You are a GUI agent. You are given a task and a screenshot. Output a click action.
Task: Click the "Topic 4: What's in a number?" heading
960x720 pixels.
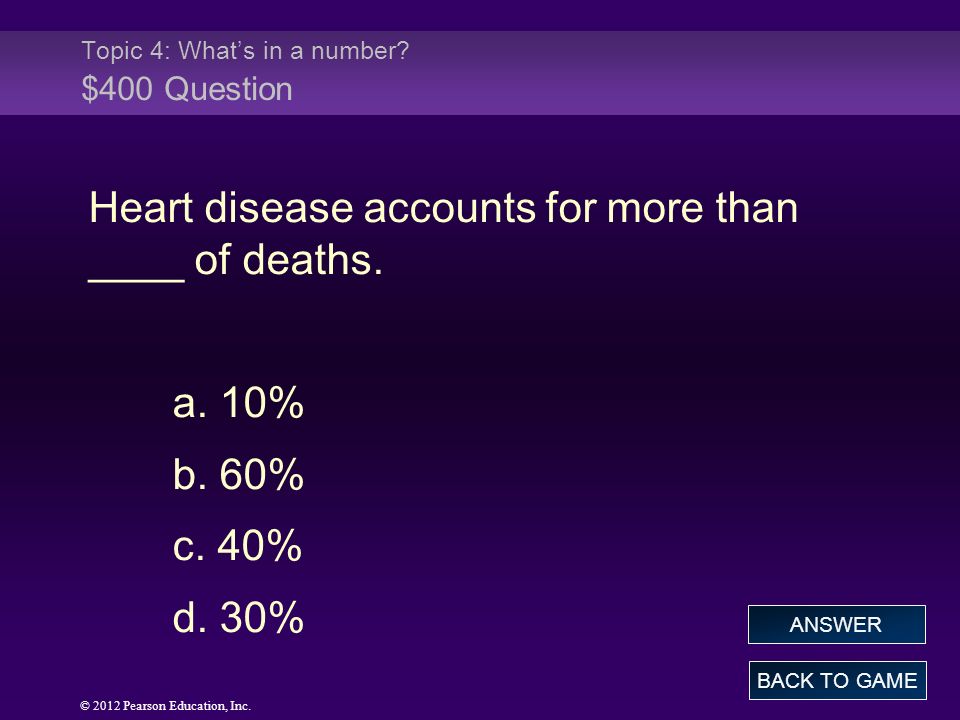245,51
